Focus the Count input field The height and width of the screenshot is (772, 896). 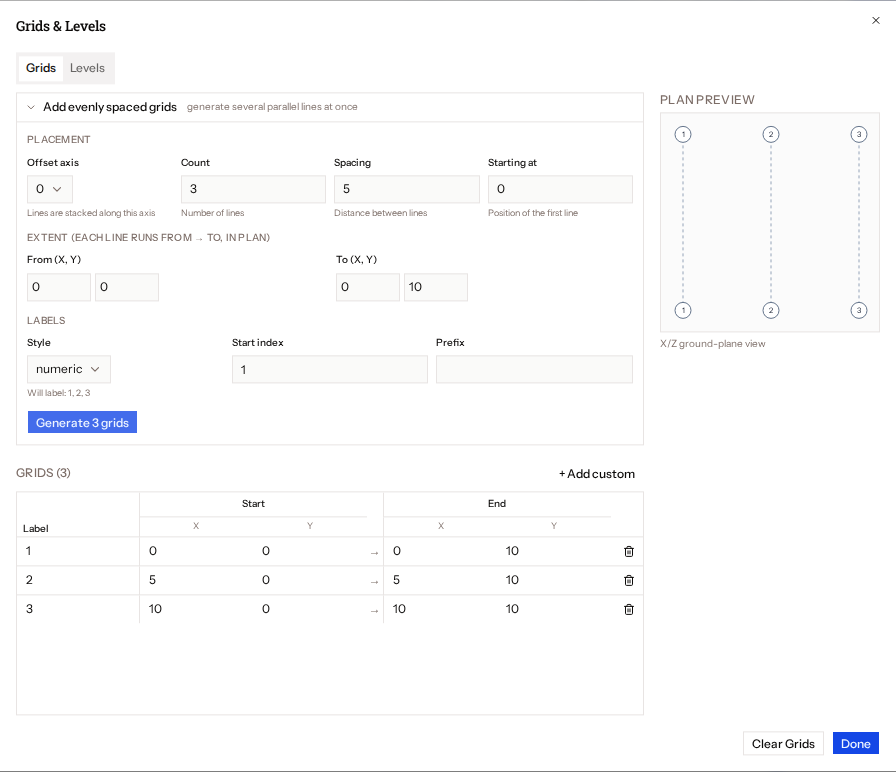coord(253,189)
